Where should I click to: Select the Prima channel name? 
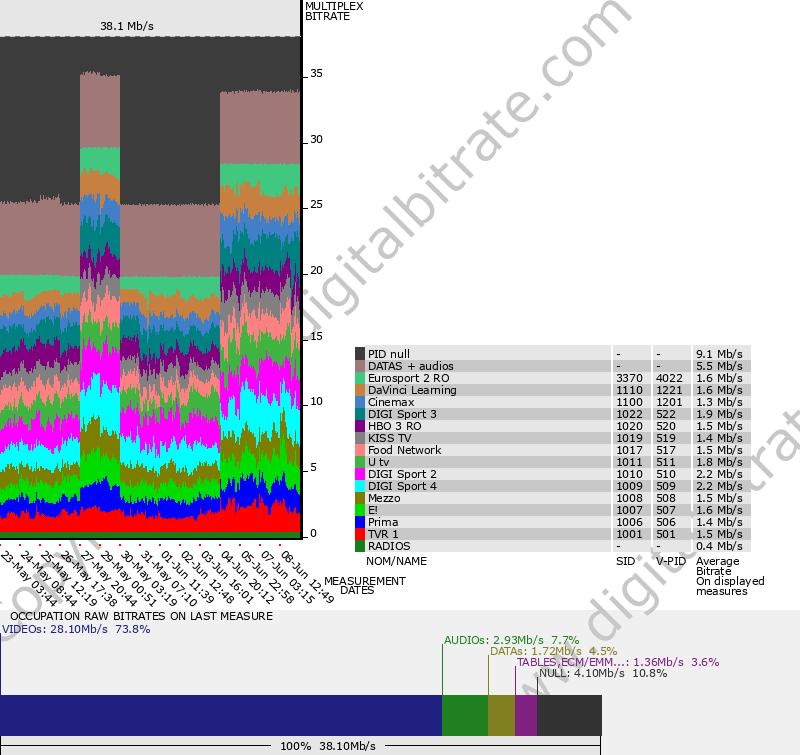383,522
